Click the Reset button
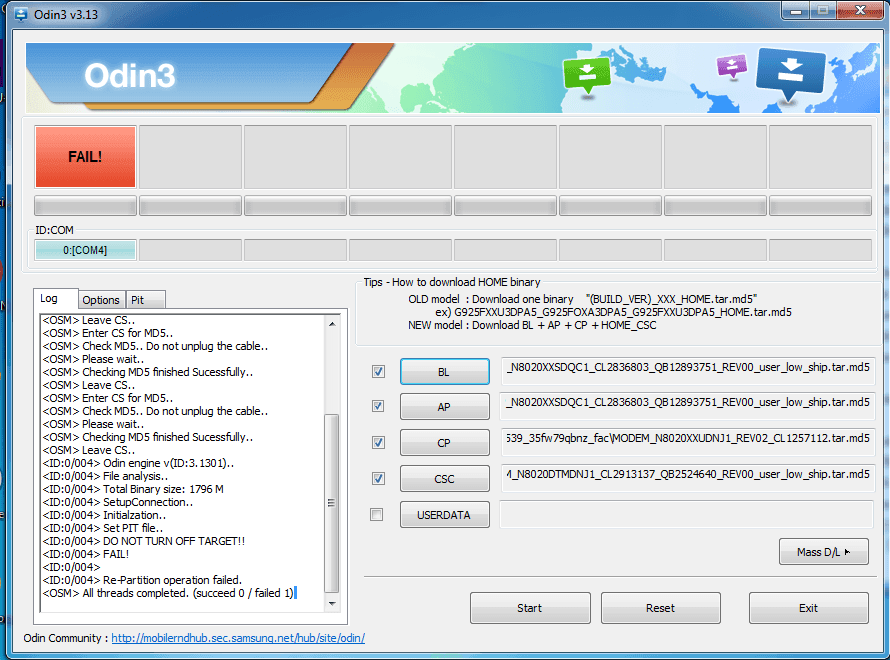The height and width of the screenshot is (660, 890). click(x=661, y=608)
